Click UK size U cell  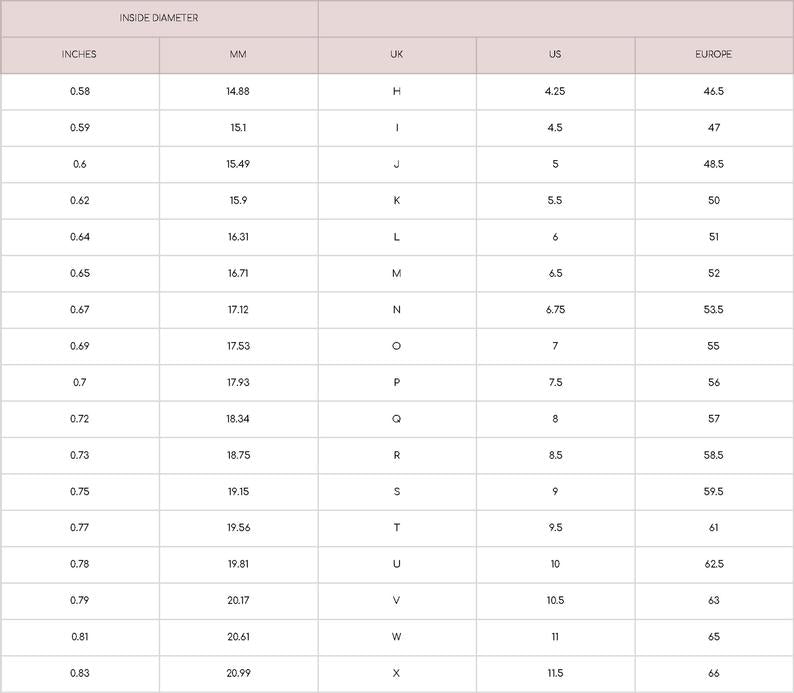[396, 564]
